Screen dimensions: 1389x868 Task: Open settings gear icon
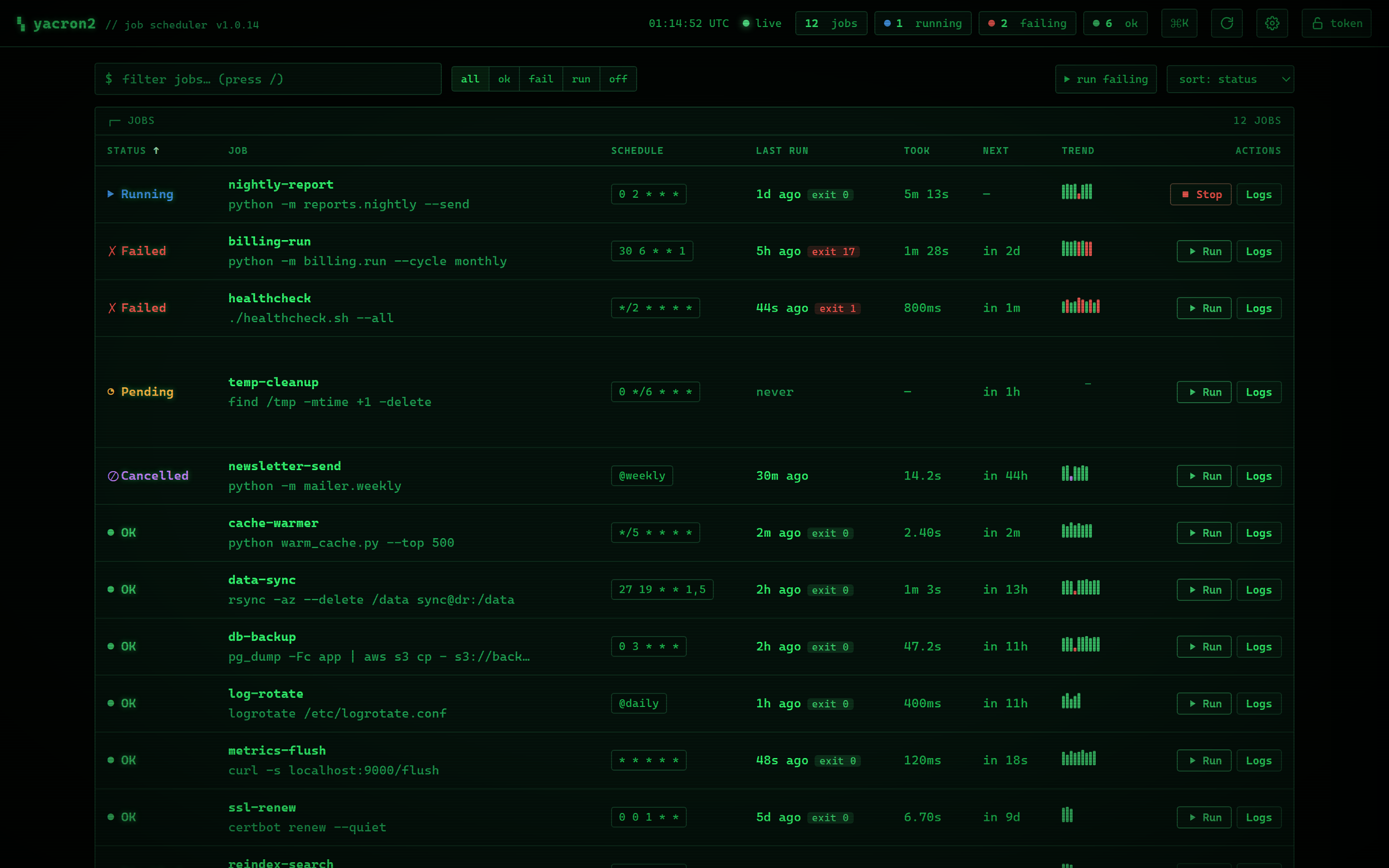[1272, 24]
